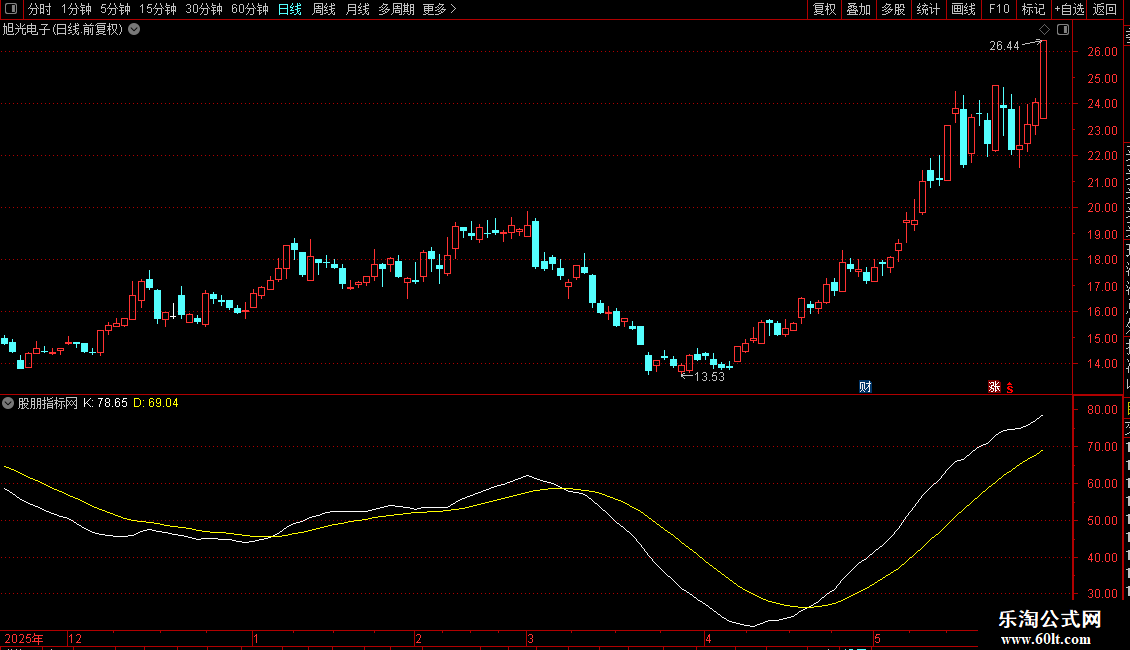The image size is (1130, 650).
Task: Activate the 画线 drawing tools
Action: tap(964, 9)
